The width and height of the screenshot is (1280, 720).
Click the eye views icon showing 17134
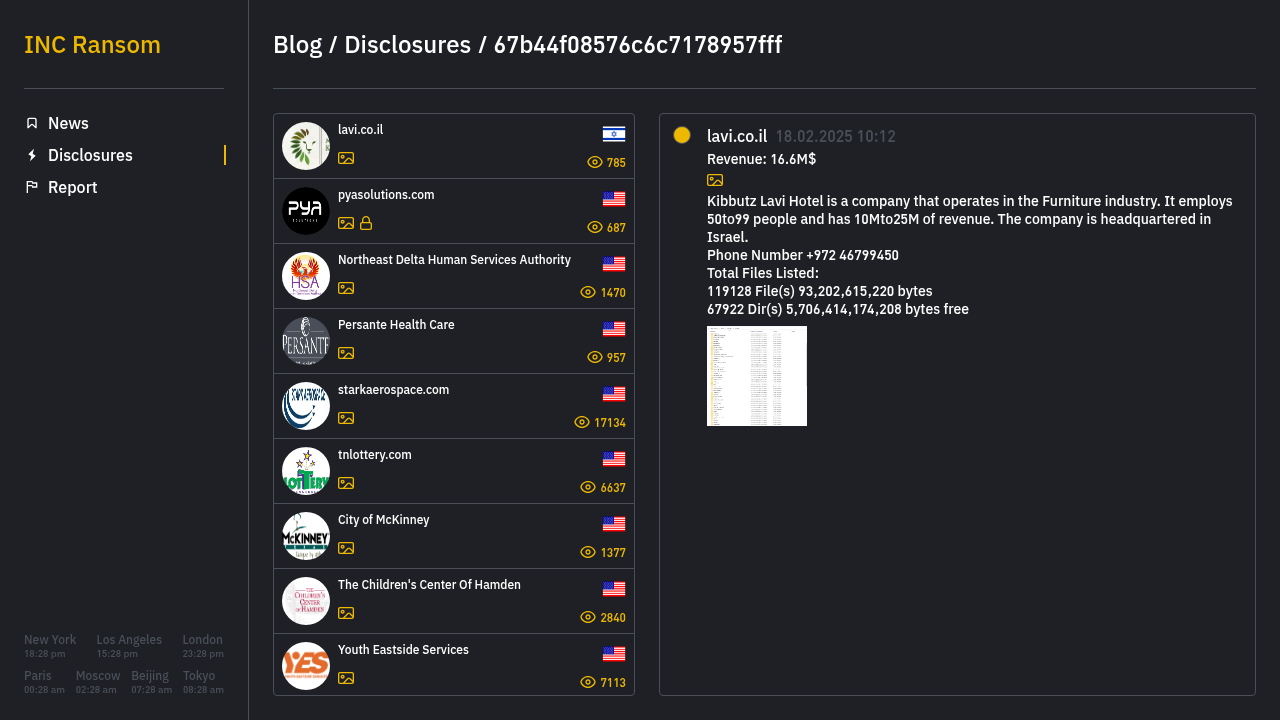[x=582, y=422]
